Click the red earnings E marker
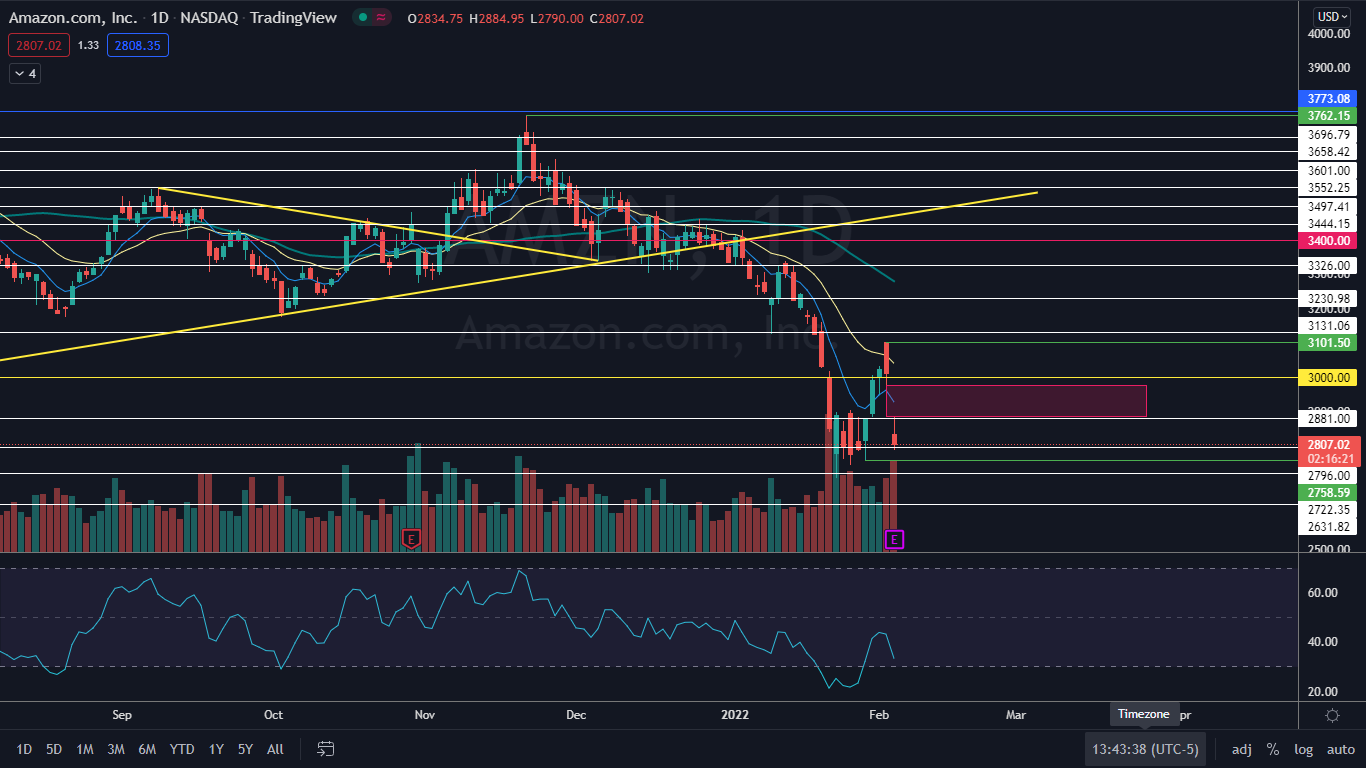Screen dimensions: 1366x768 [x=410, y=539]
